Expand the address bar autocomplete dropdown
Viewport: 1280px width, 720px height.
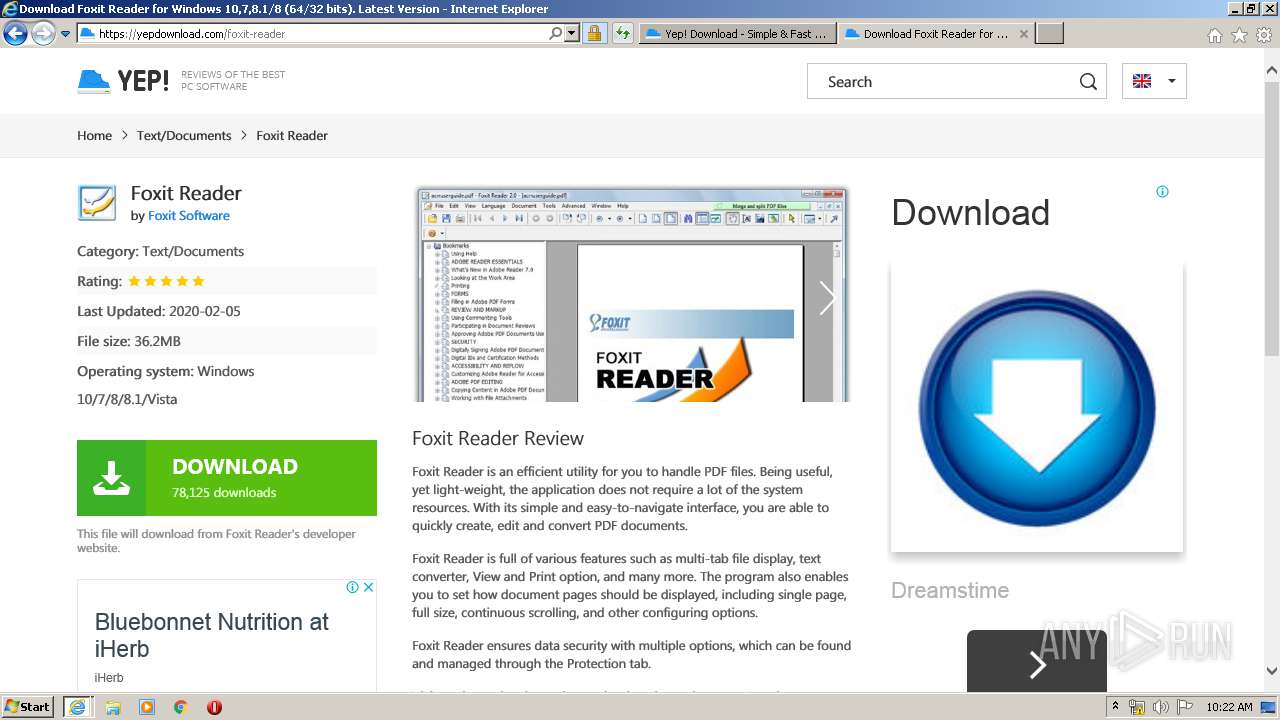(x=572, y=34)
